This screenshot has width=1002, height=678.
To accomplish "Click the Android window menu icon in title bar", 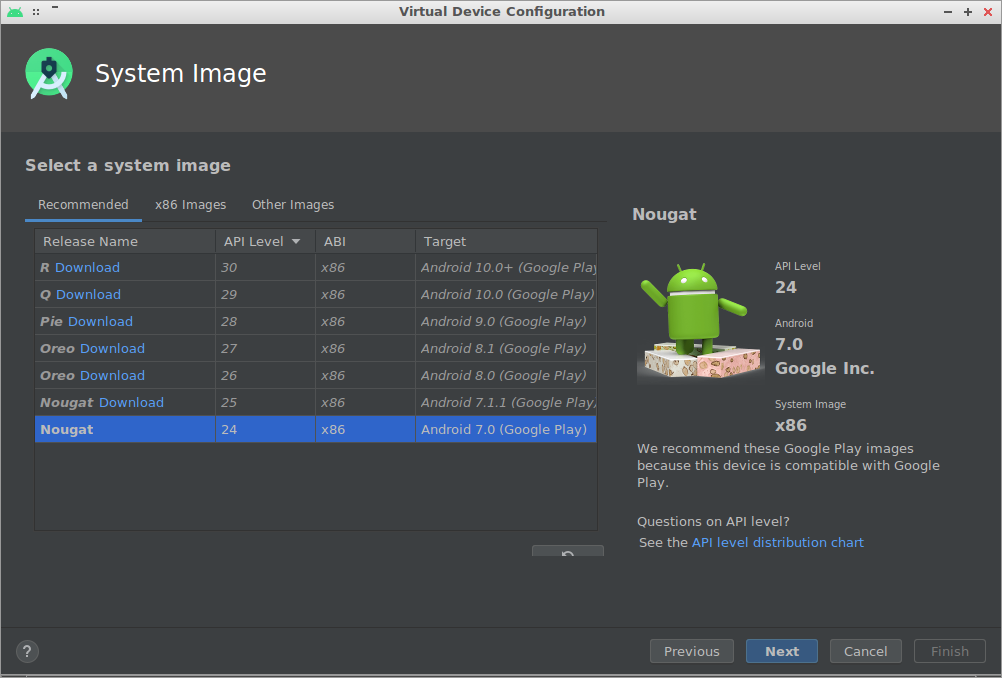I will (15, 12).
